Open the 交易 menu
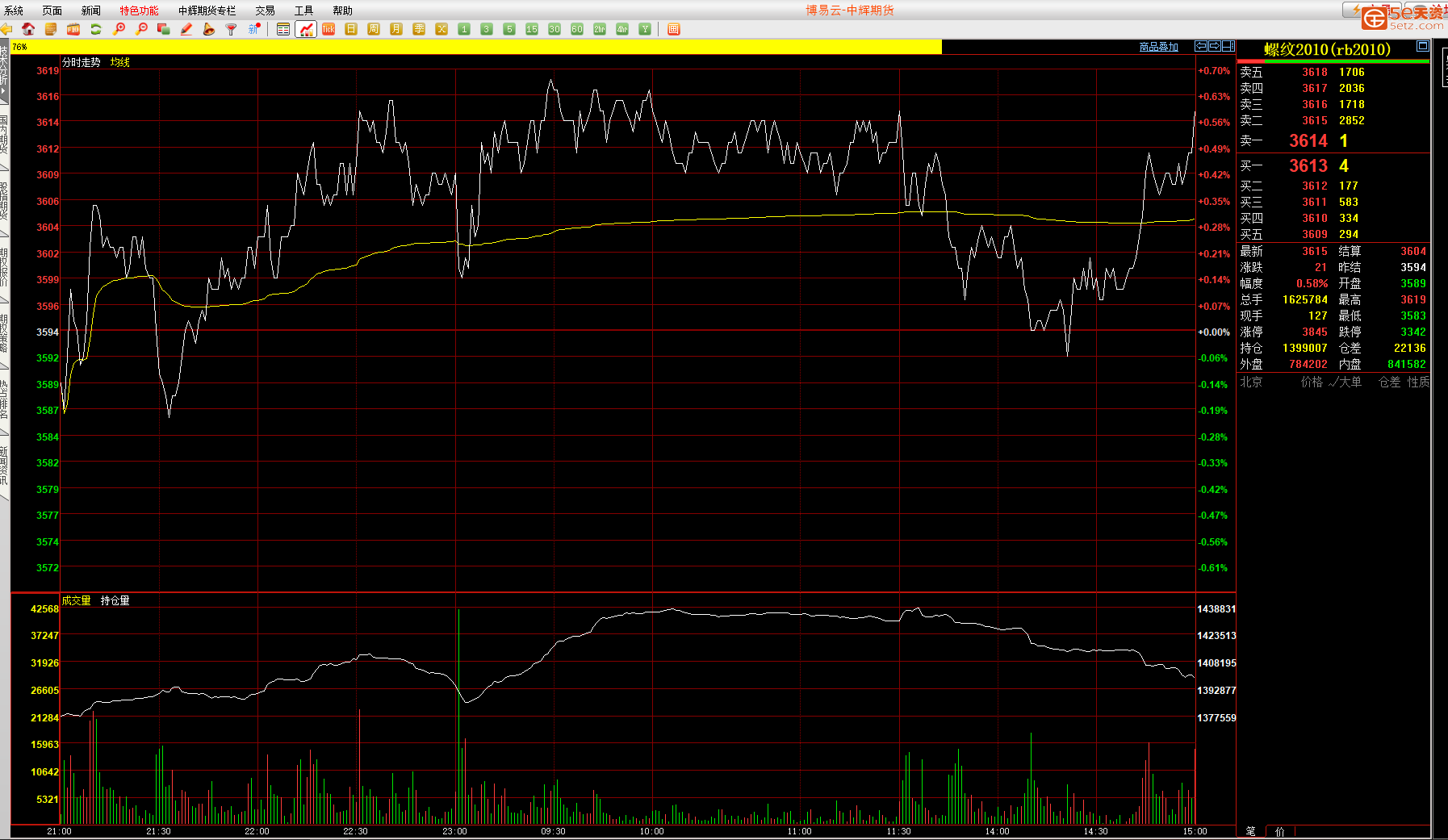This screenshot has width=1448, height=840. (266, 10)
